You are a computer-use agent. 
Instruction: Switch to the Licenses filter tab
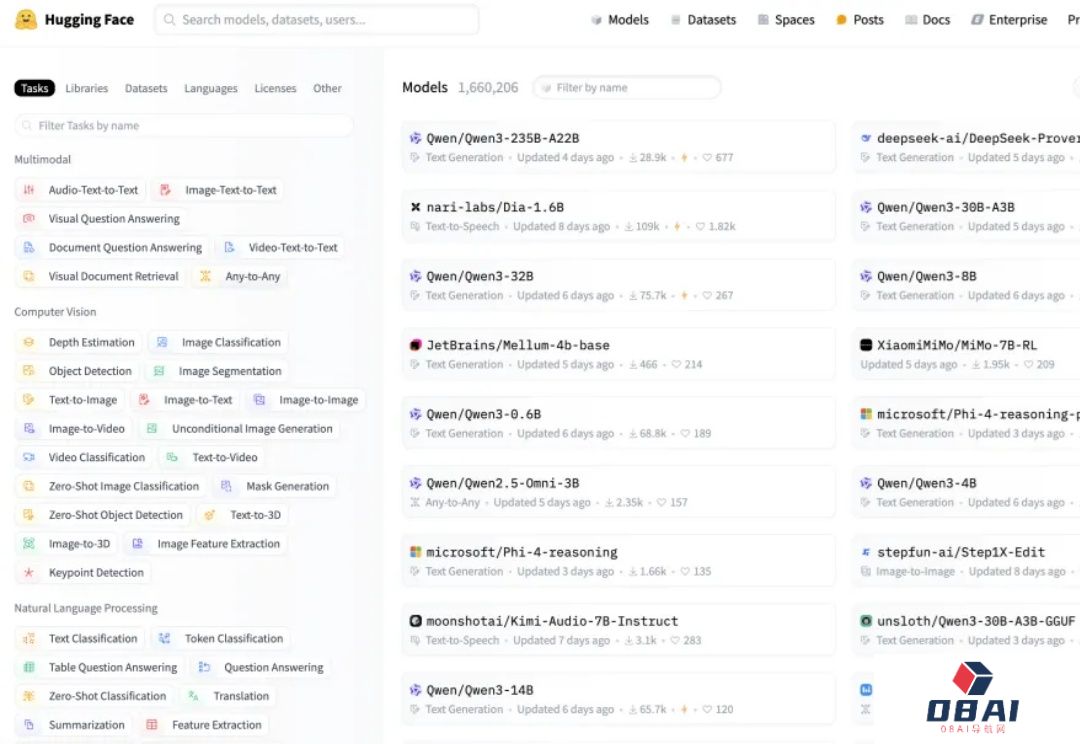click(276, 88)
